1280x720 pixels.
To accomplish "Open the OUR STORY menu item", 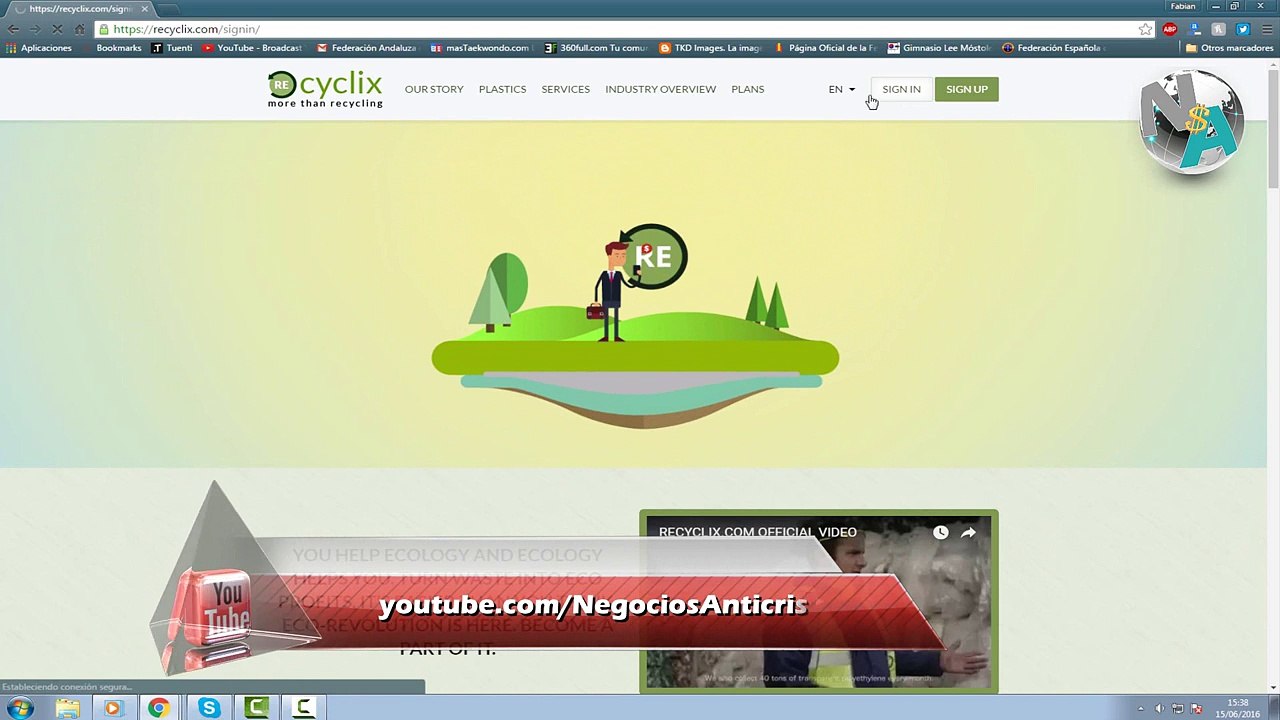I will pyautogui.click(x=434, y=89).
